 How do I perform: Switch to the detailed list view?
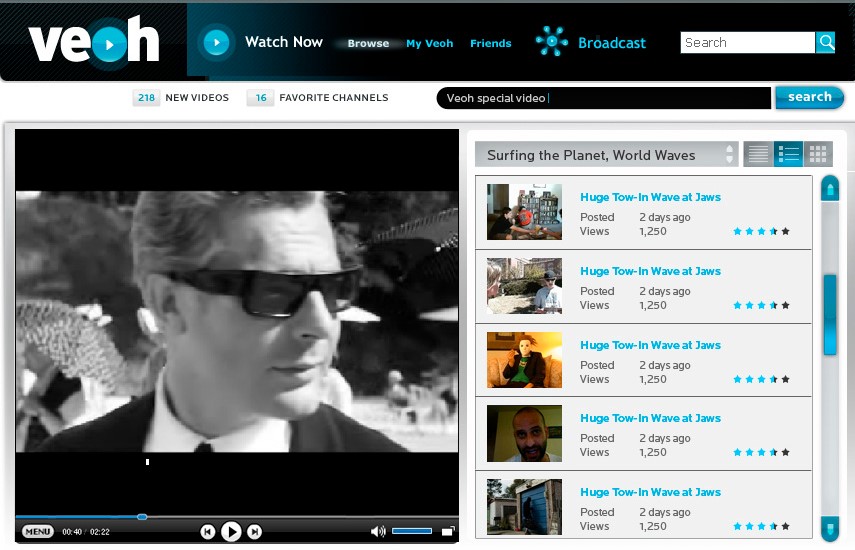point(788,154)
